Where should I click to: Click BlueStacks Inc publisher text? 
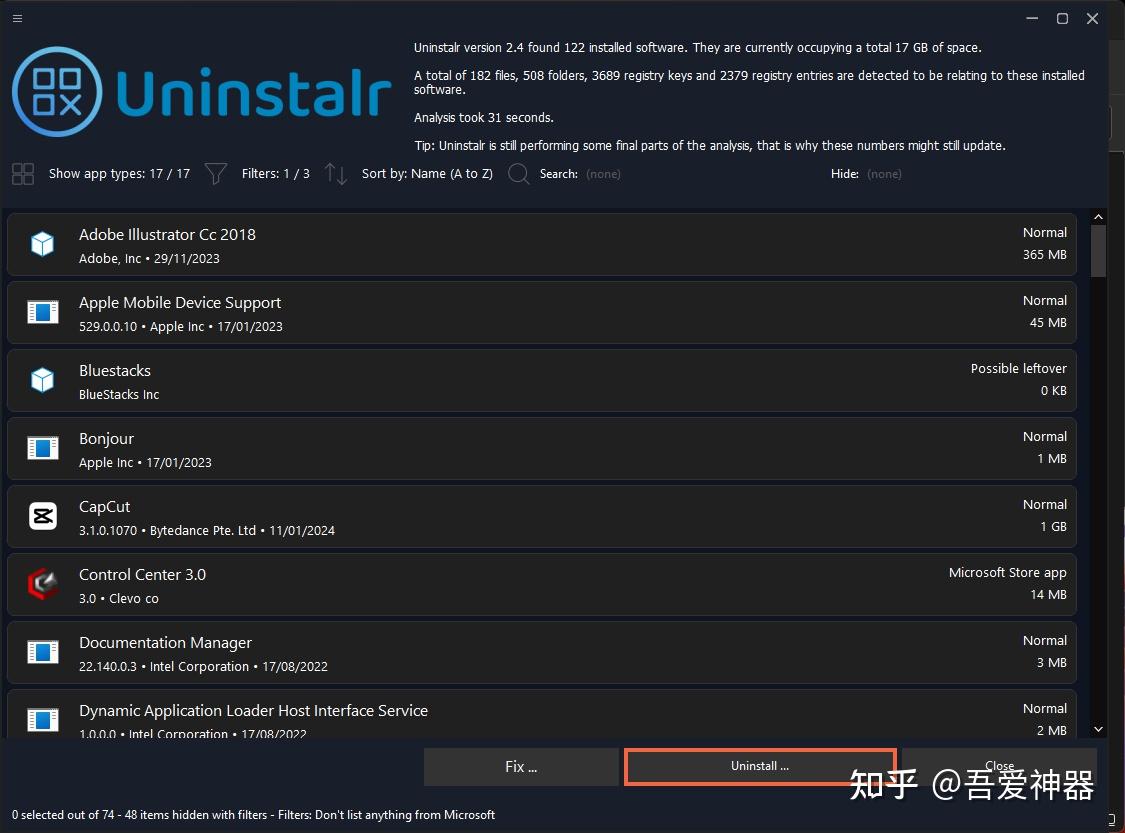point(119,395)
